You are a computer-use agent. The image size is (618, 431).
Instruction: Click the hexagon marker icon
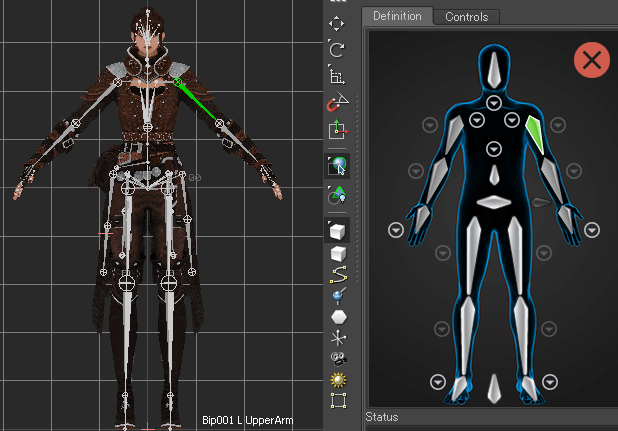pyautogui.click(x=338, y=316)
